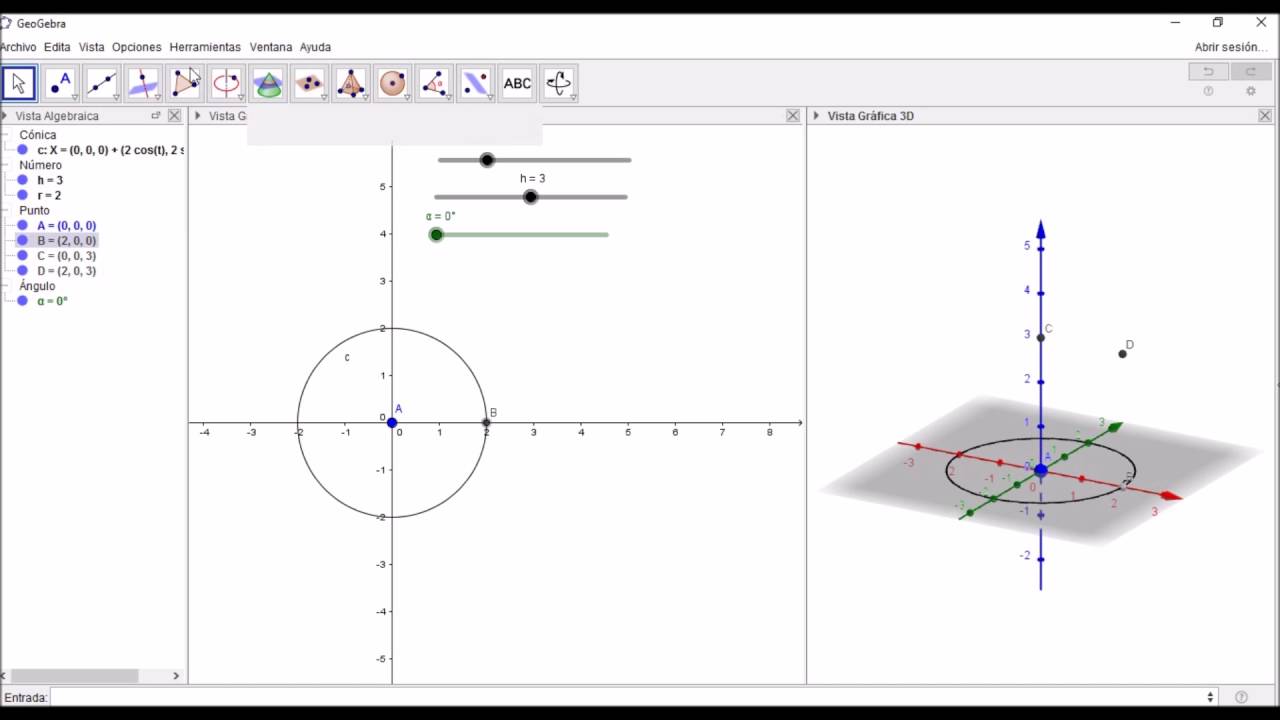Open the Vista menu
1280x720 pixels.
click(91, 47)
